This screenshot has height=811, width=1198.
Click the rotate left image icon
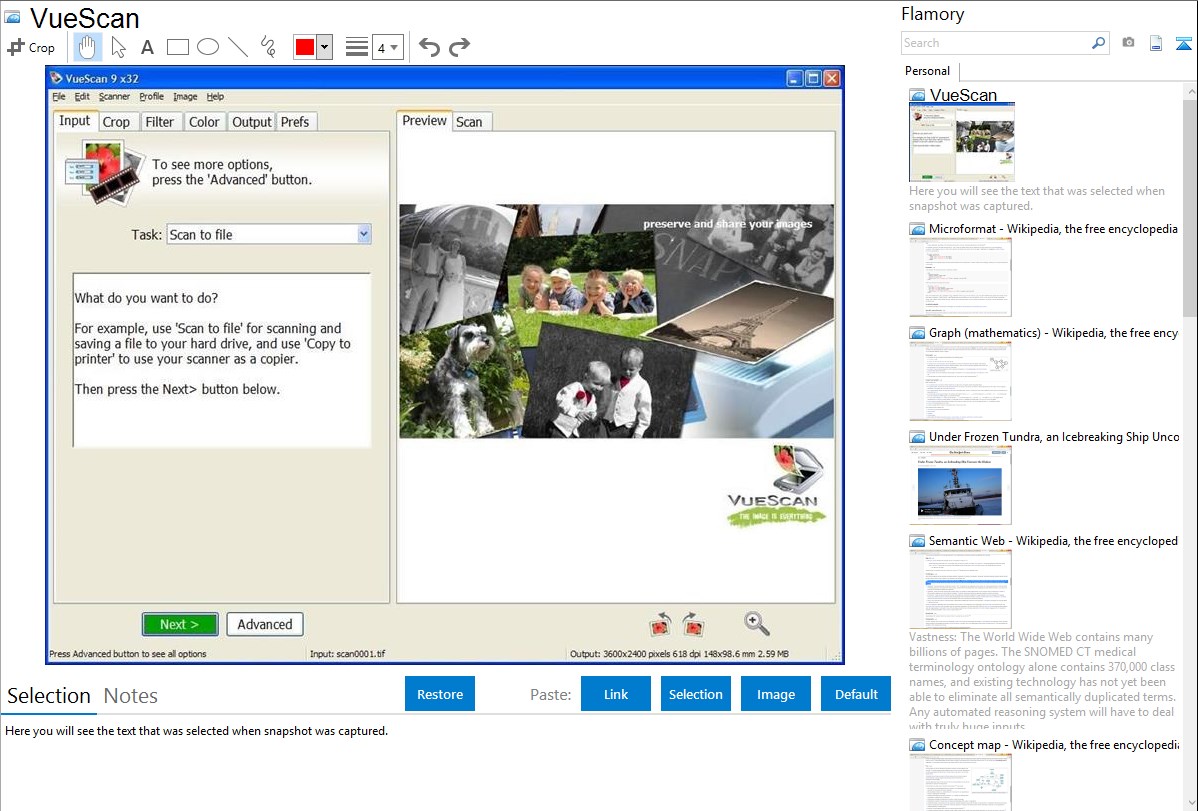tap(659, 624)
